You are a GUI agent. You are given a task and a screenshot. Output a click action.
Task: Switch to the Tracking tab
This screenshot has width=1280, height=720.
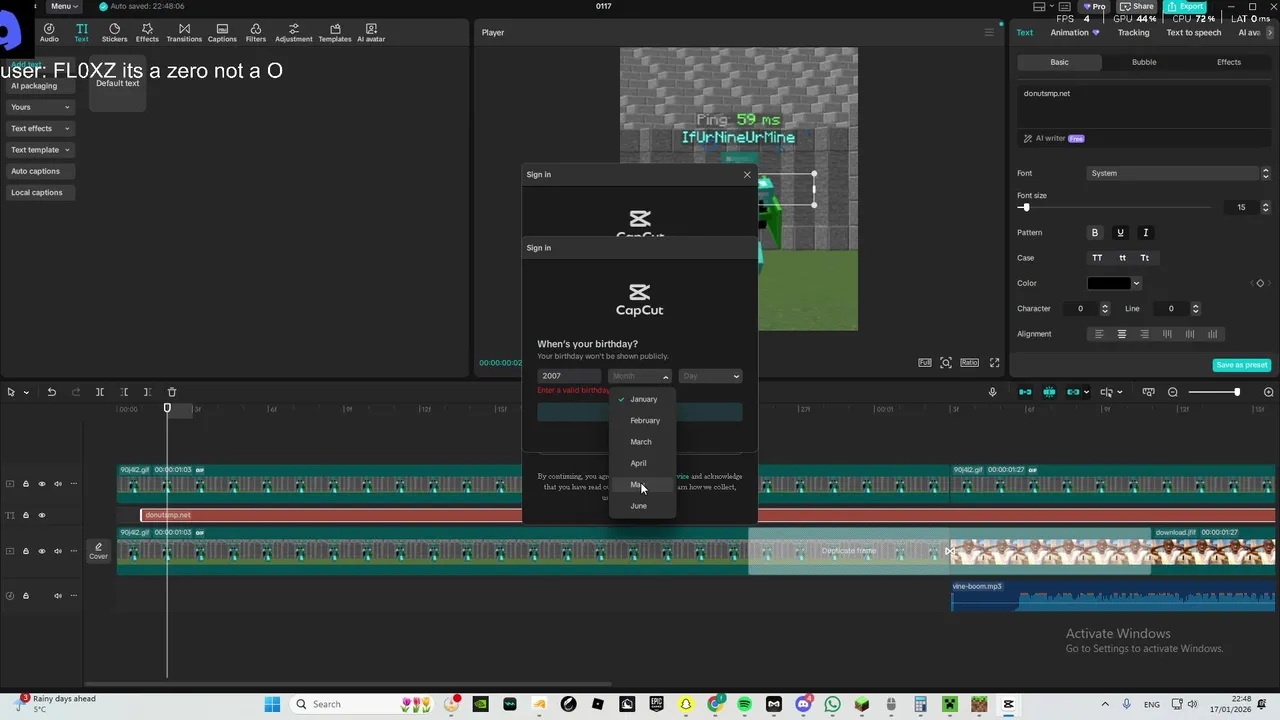click(x=1133, y=32)
